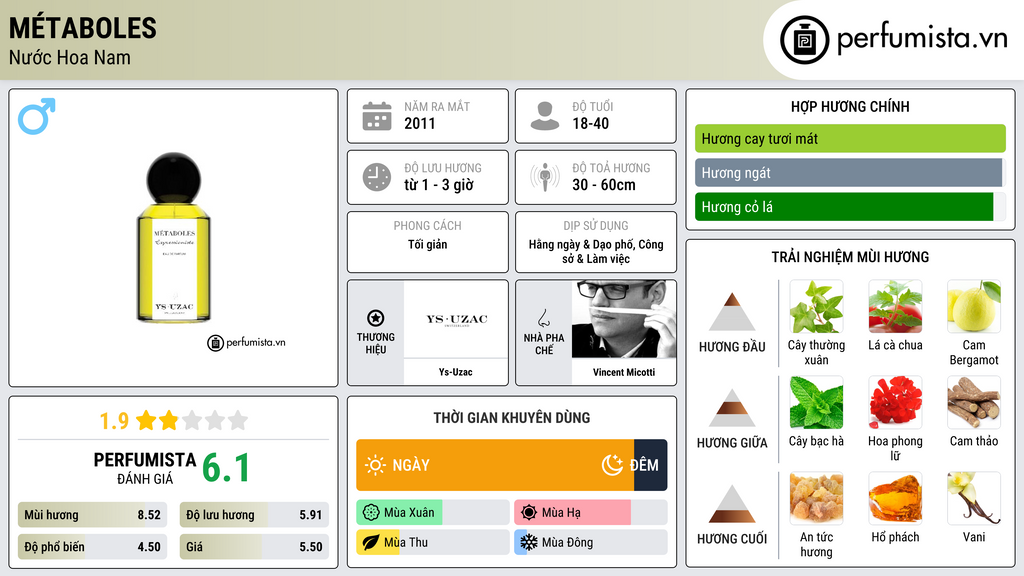Click the Hương đầu pyramid icon

click(x=732, y=312)
